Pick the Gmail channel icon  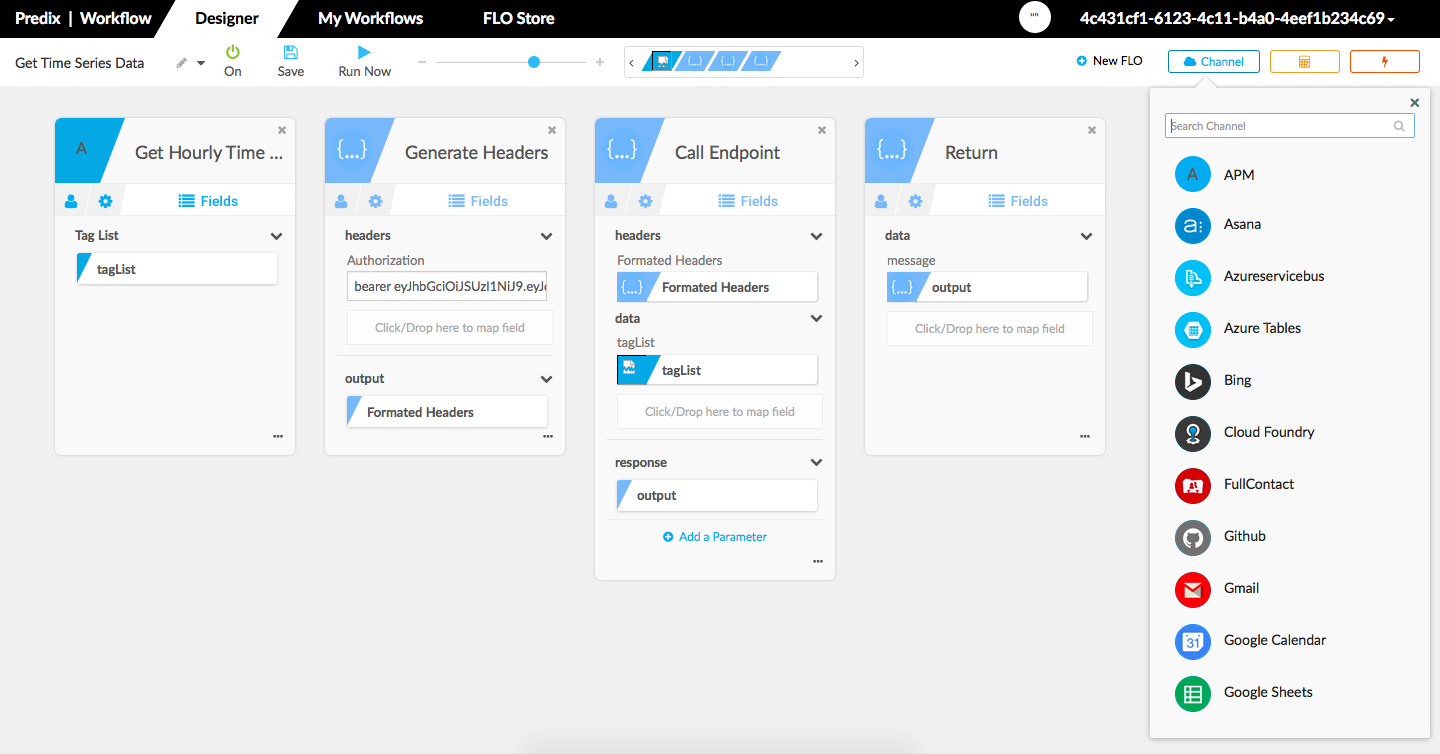[x=1193, y=589]
